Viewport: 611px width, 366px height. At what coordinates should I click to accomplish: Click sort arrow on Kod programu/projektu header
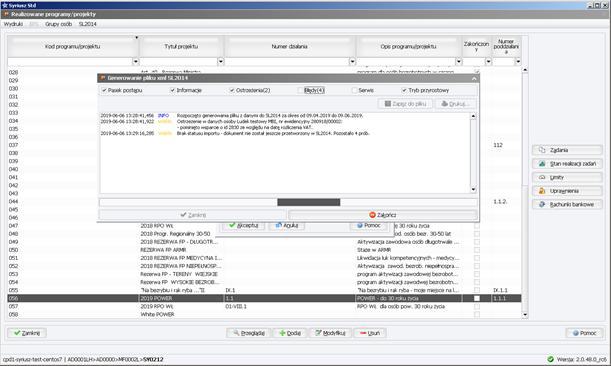click(136, 38)
